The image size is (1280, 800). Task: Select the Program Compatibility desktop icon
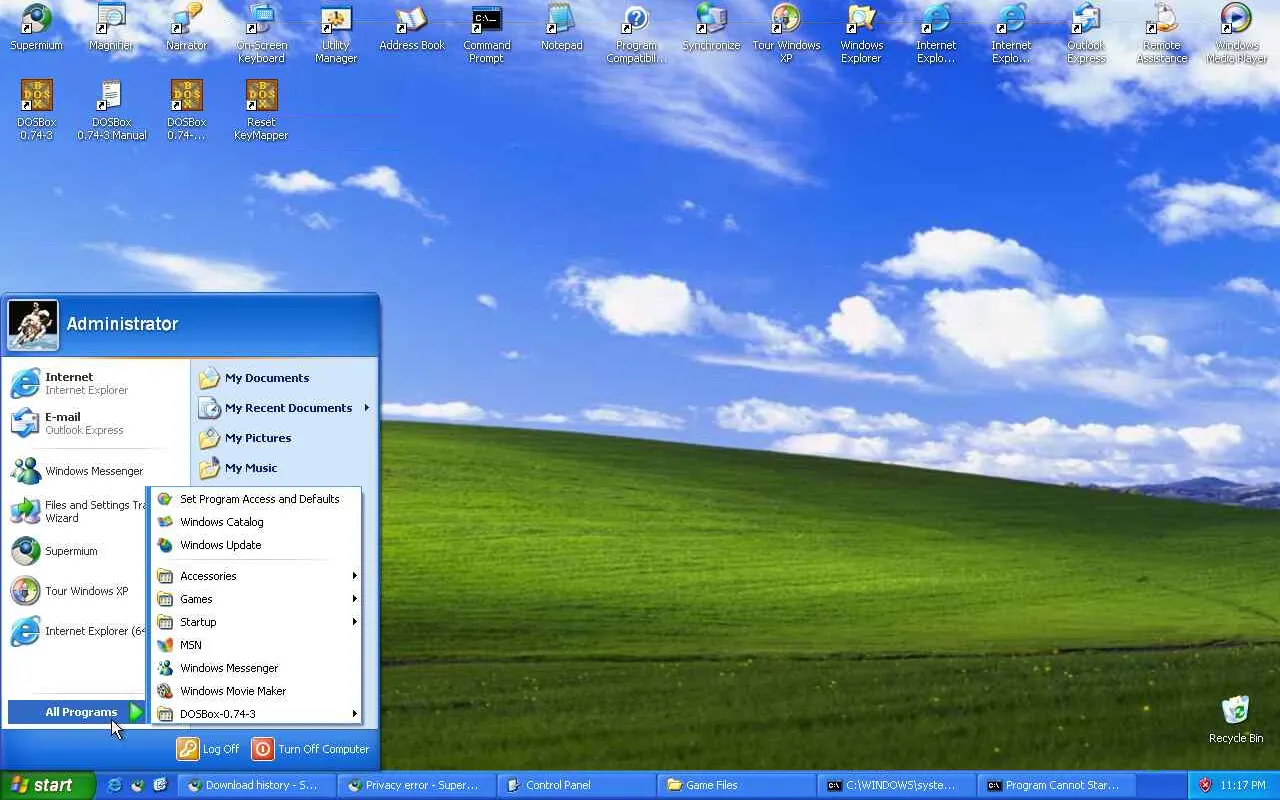pos(636,34)
